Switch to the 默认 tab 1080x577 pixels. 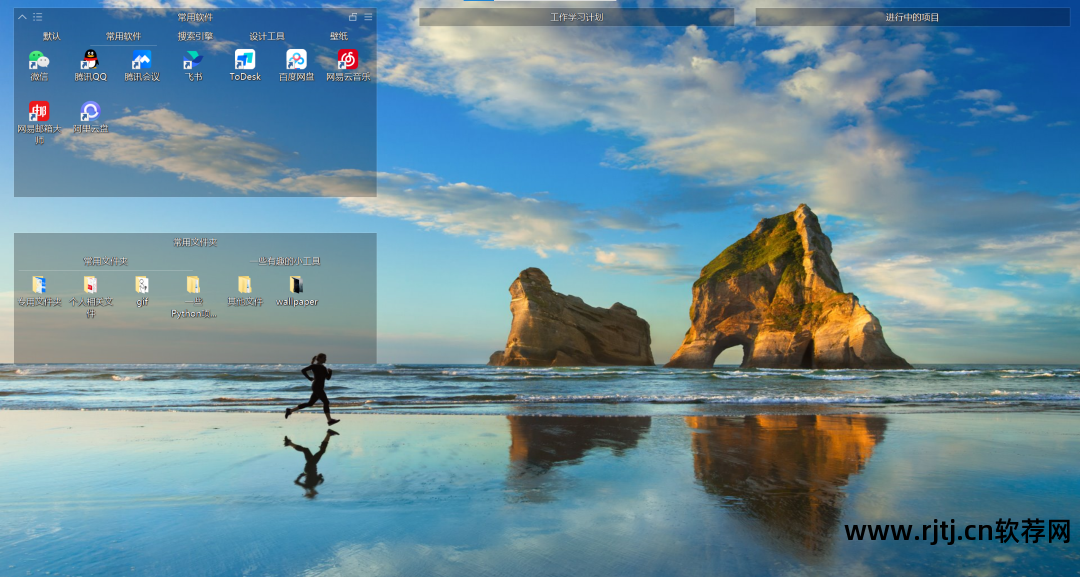click(51, 36)
